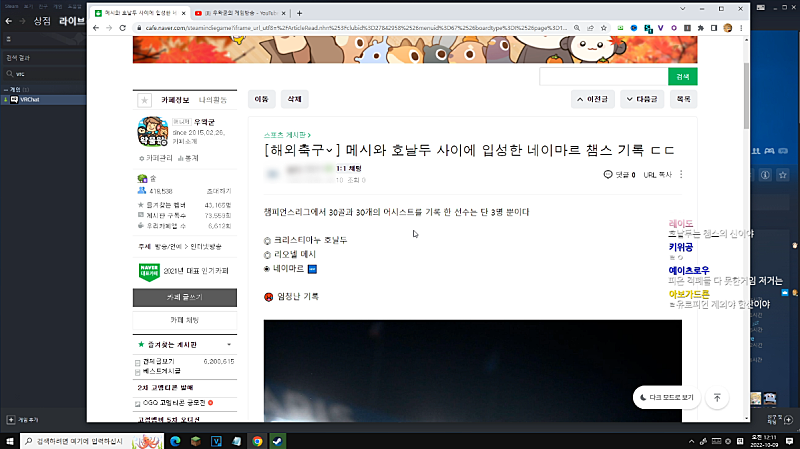Click the browser forward arrow

[x=109, y=28]
